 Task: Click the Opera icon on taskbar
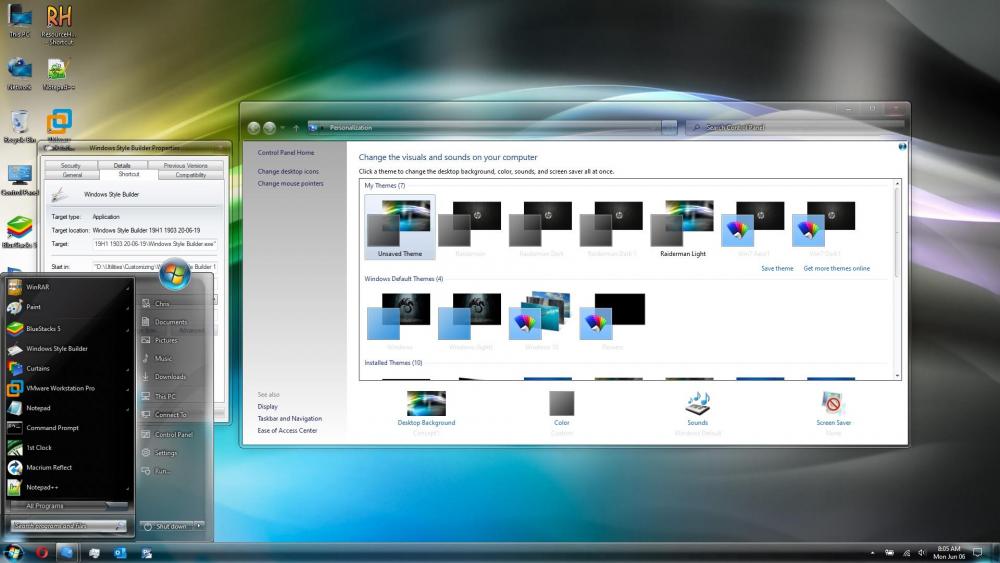click(42, 552)
